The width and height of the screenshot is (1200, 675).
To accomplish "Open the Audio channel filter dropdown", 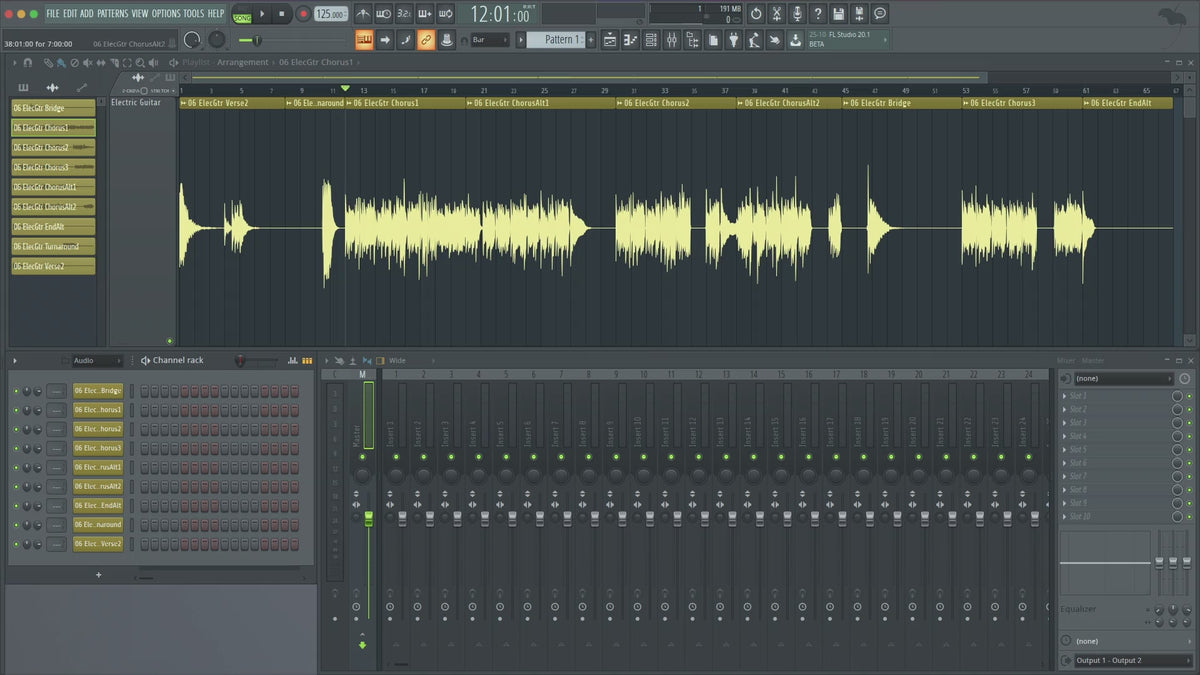I will click(96, 360).
